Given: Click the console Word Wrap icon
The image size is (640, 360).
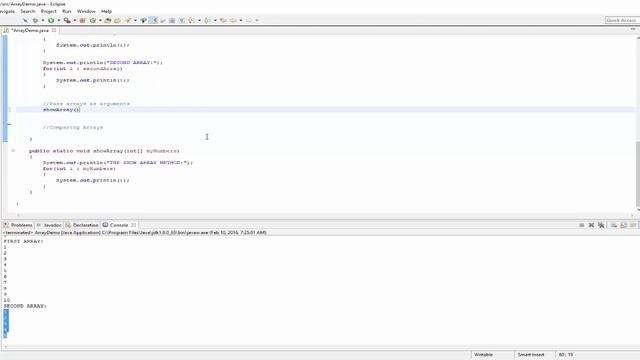Looking at the screenshot, I should (633, 225).
